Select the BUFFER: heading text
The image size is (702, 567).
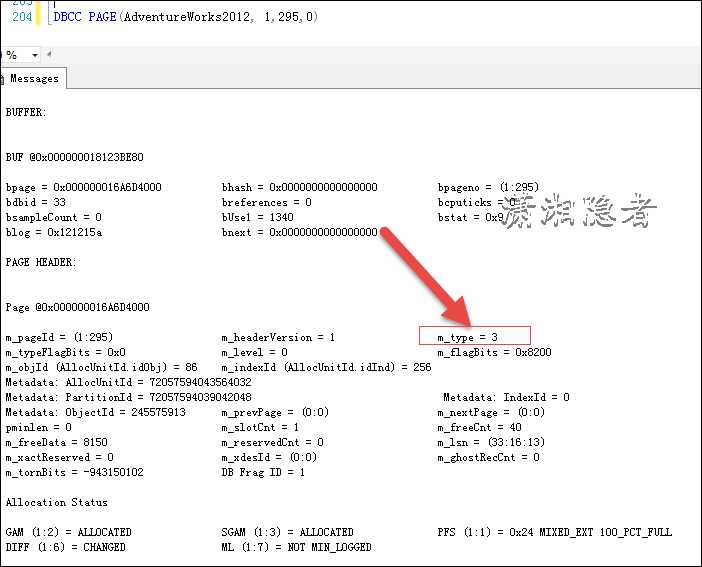pos(26,112)
